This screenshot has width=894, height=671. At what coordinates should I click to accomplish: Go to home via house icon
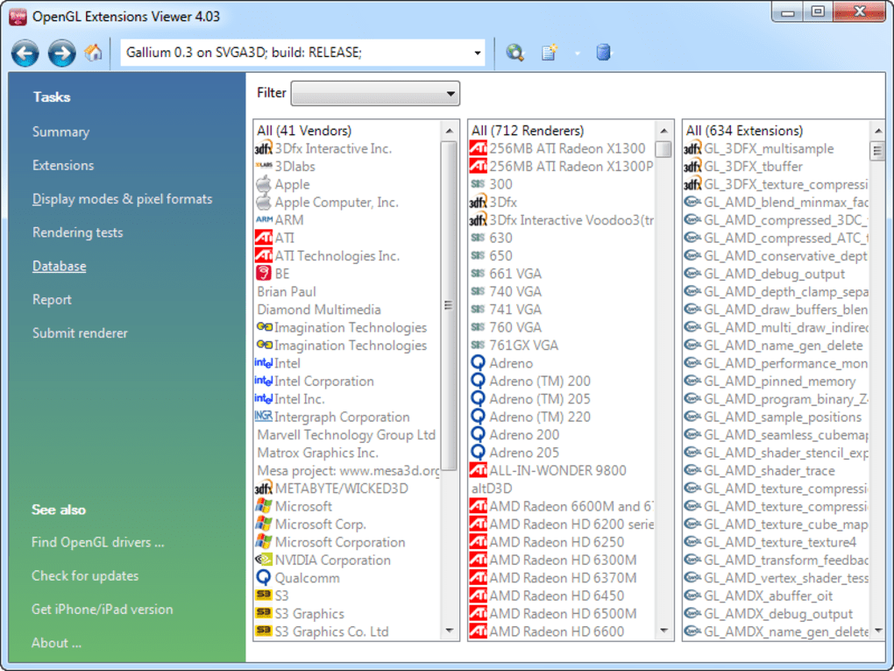[x=94, y=53]
